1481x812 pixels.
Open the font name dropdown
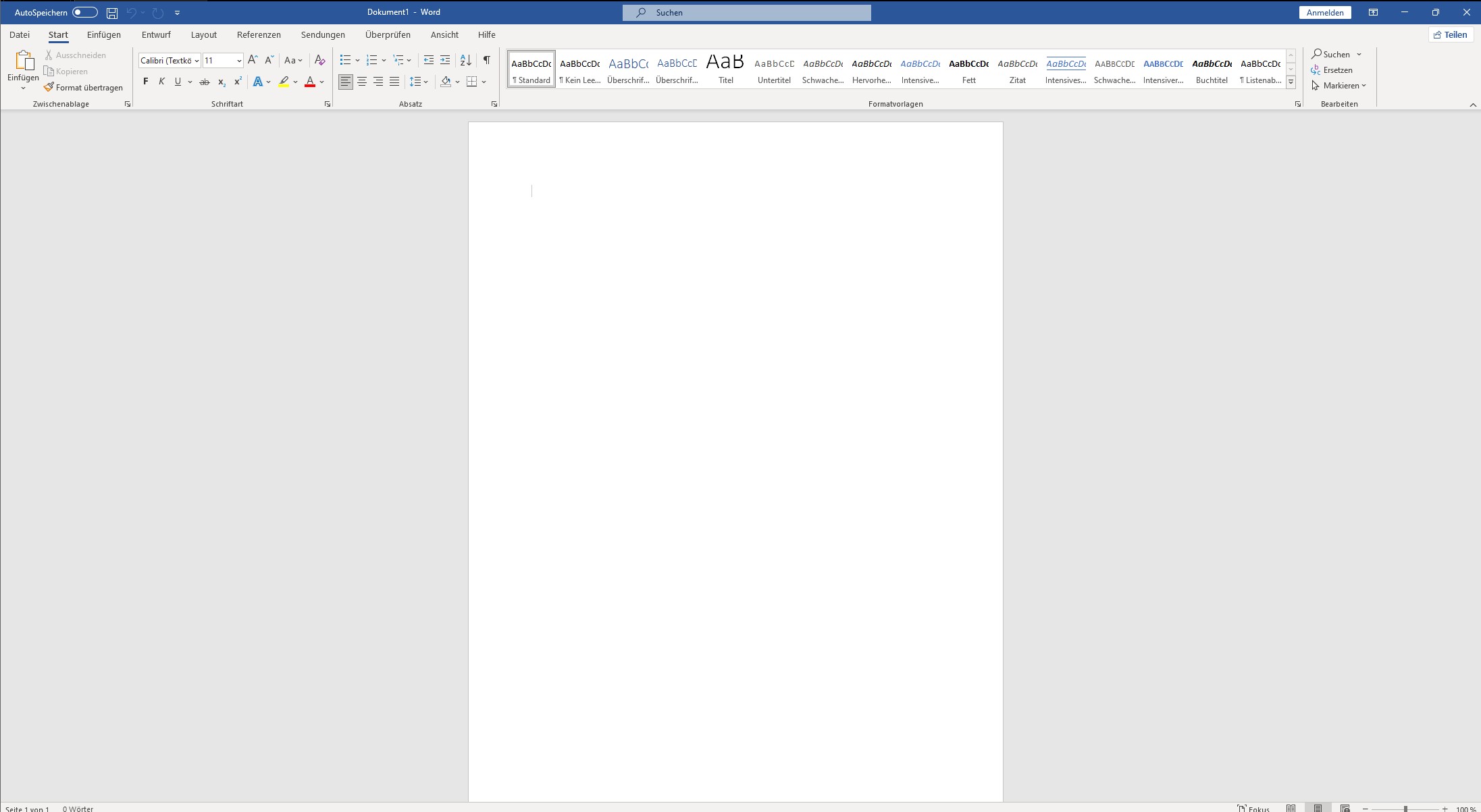[x=197, y=61]
